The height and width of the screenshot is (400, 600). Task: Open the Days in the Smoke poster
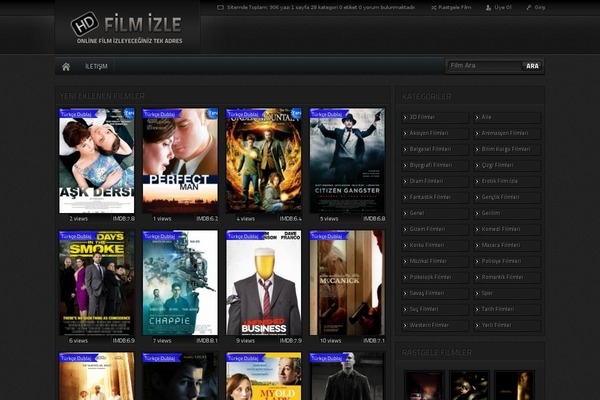click(96, 282)
